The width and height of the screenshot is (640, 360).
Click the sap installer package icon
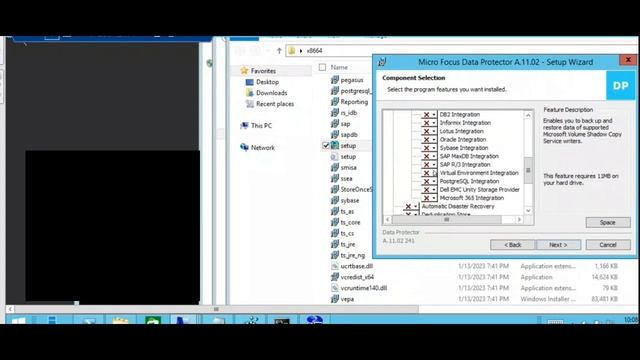click(335, 124)
